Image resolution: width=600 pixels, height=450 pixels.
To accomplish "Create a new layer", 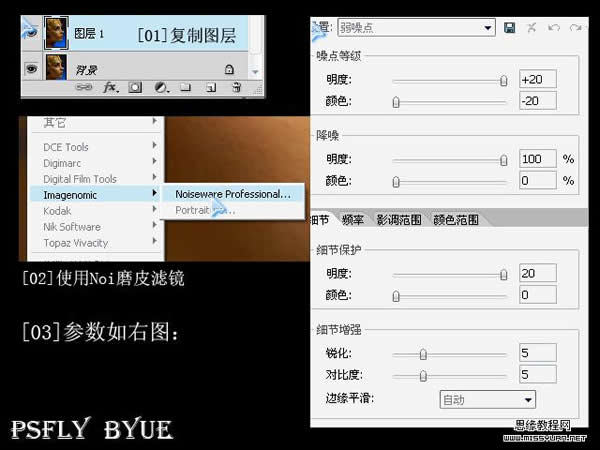I will pyautogui.click(x=211, y=88).
